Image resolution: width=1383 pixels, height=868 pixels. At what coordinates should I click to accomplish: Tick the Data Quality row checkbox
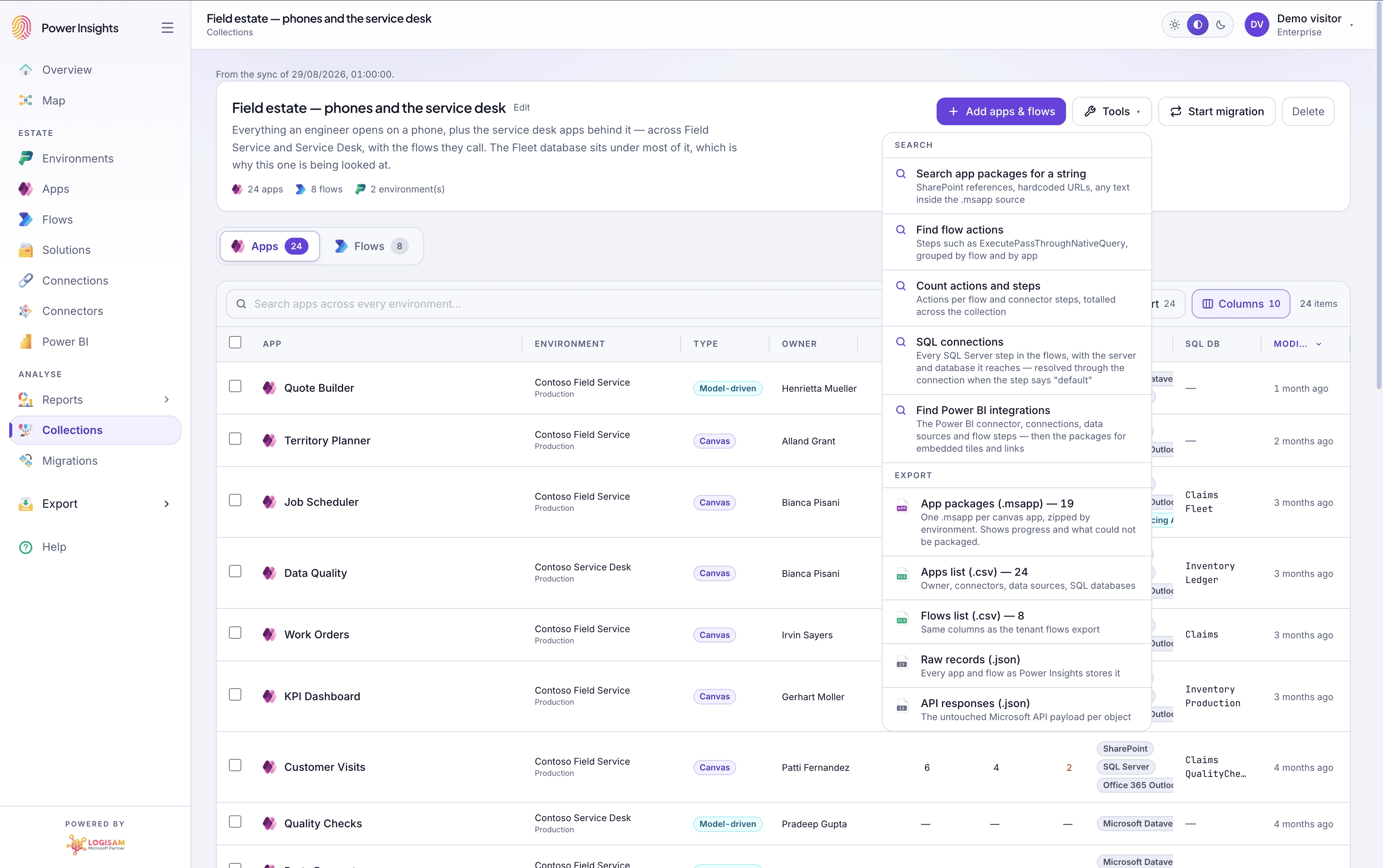click(x=235, y=572)
